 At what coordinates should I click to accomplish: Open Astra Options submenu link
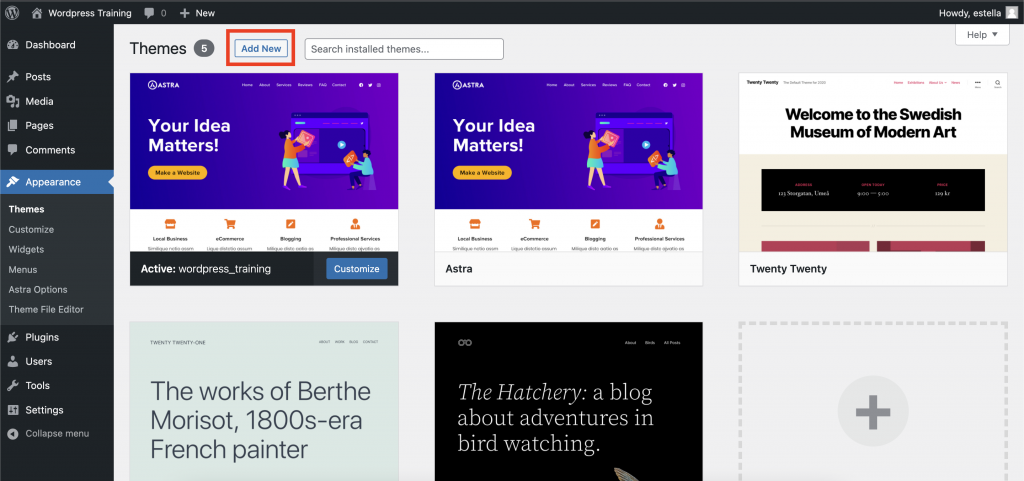coord(38,290)
